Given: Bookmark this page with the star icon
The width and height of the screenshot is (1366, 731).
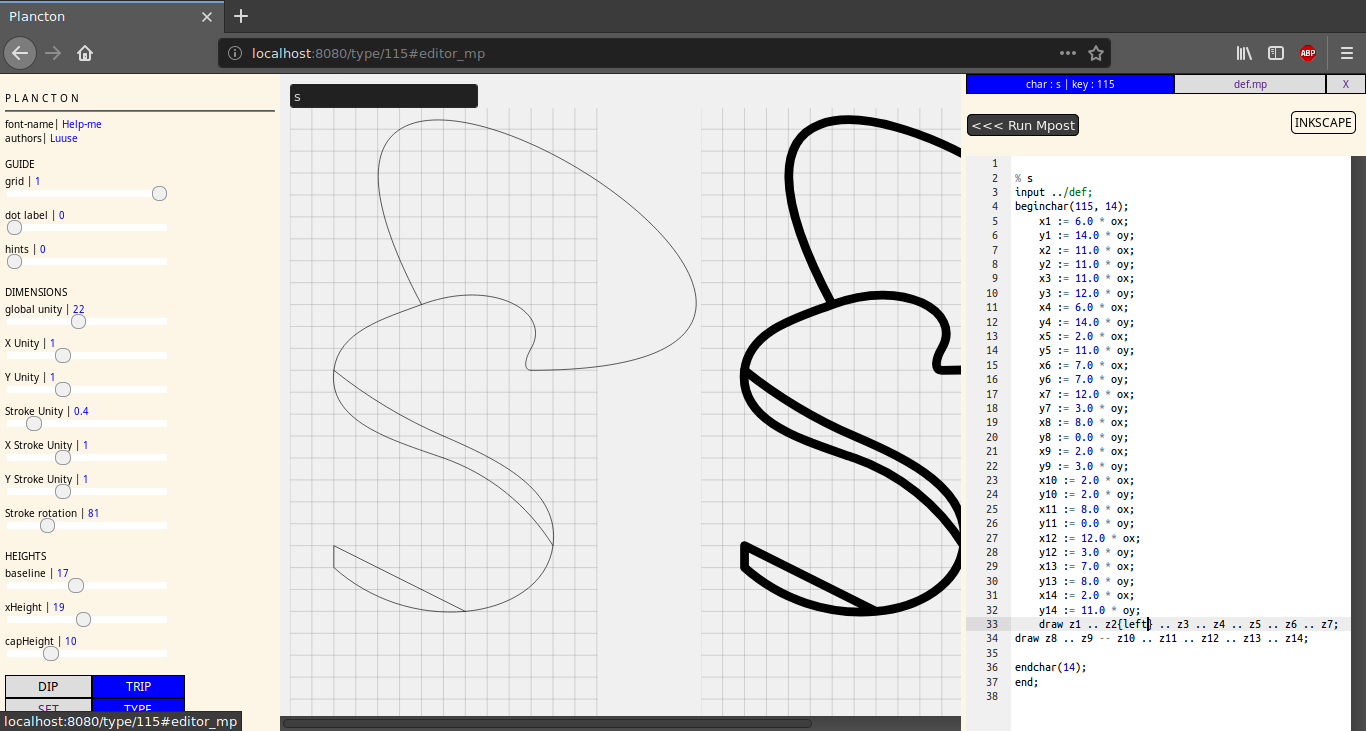Looking at the screenshot, I should (x=1095, y=53).
